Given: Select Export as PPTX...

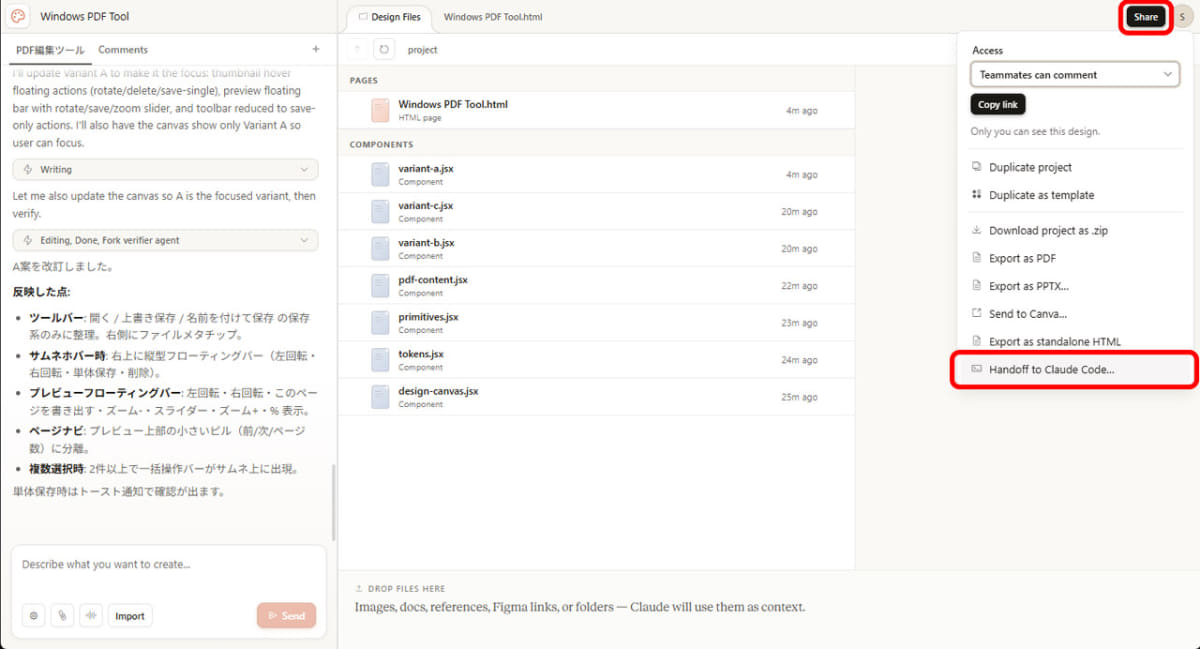Looking at the screenshot, I should 1028,286.
